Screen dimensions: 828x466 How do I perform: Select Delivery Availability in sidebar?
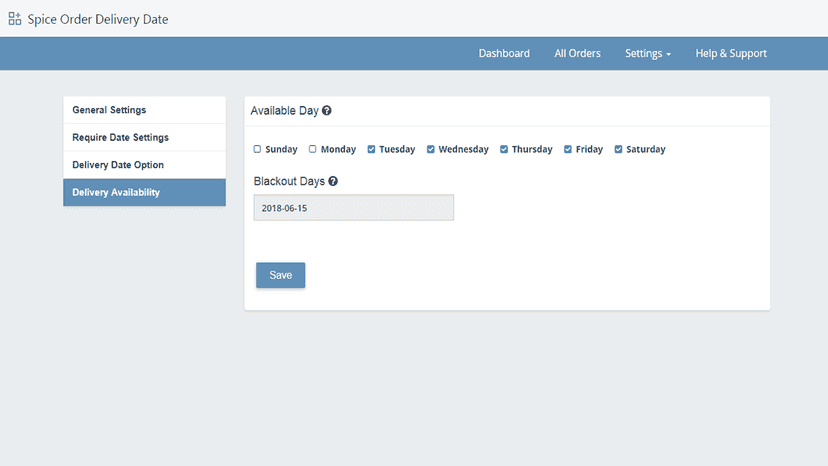(145, 192)
